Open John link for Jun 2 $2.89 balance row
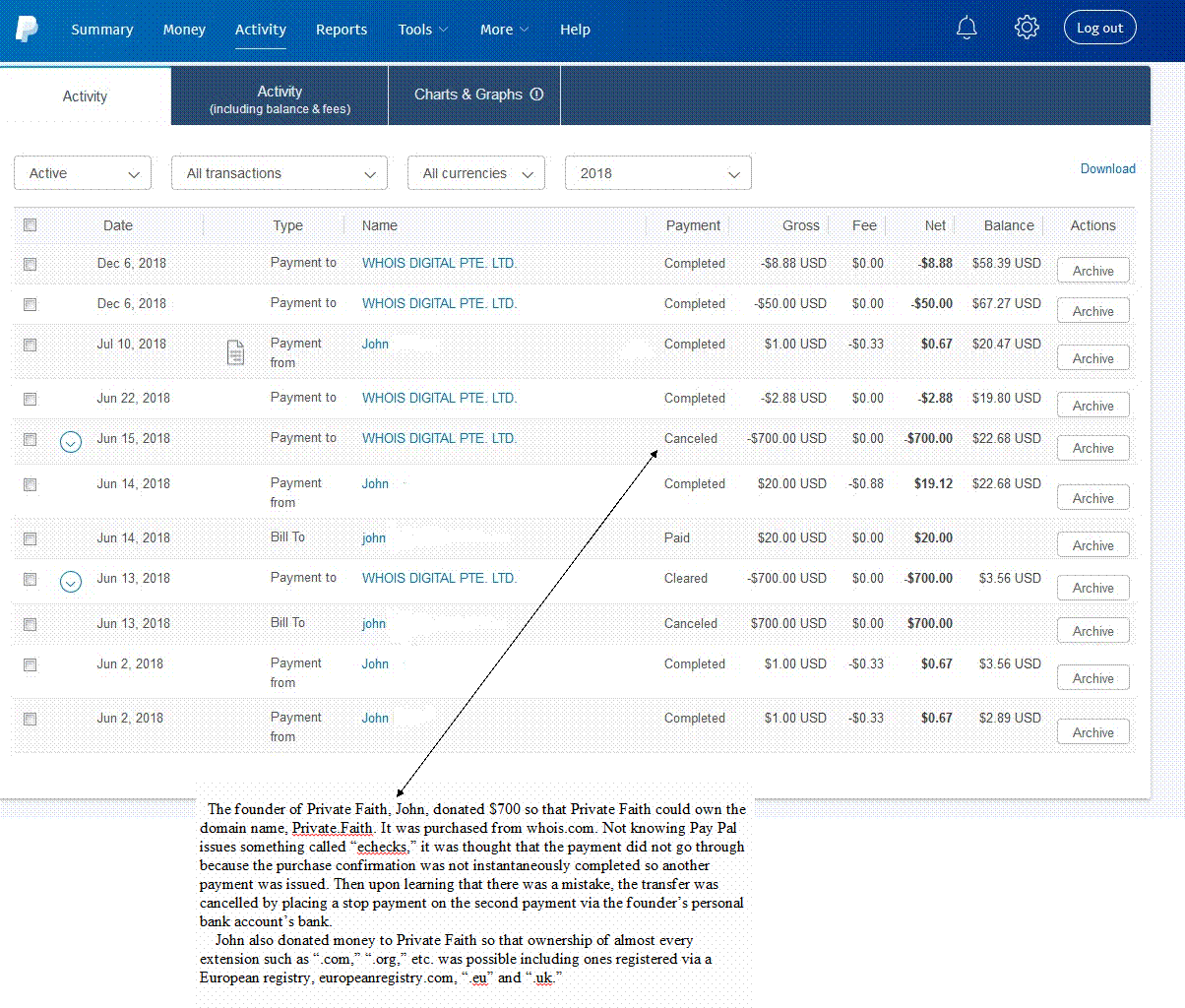 [x=375, y=718]
